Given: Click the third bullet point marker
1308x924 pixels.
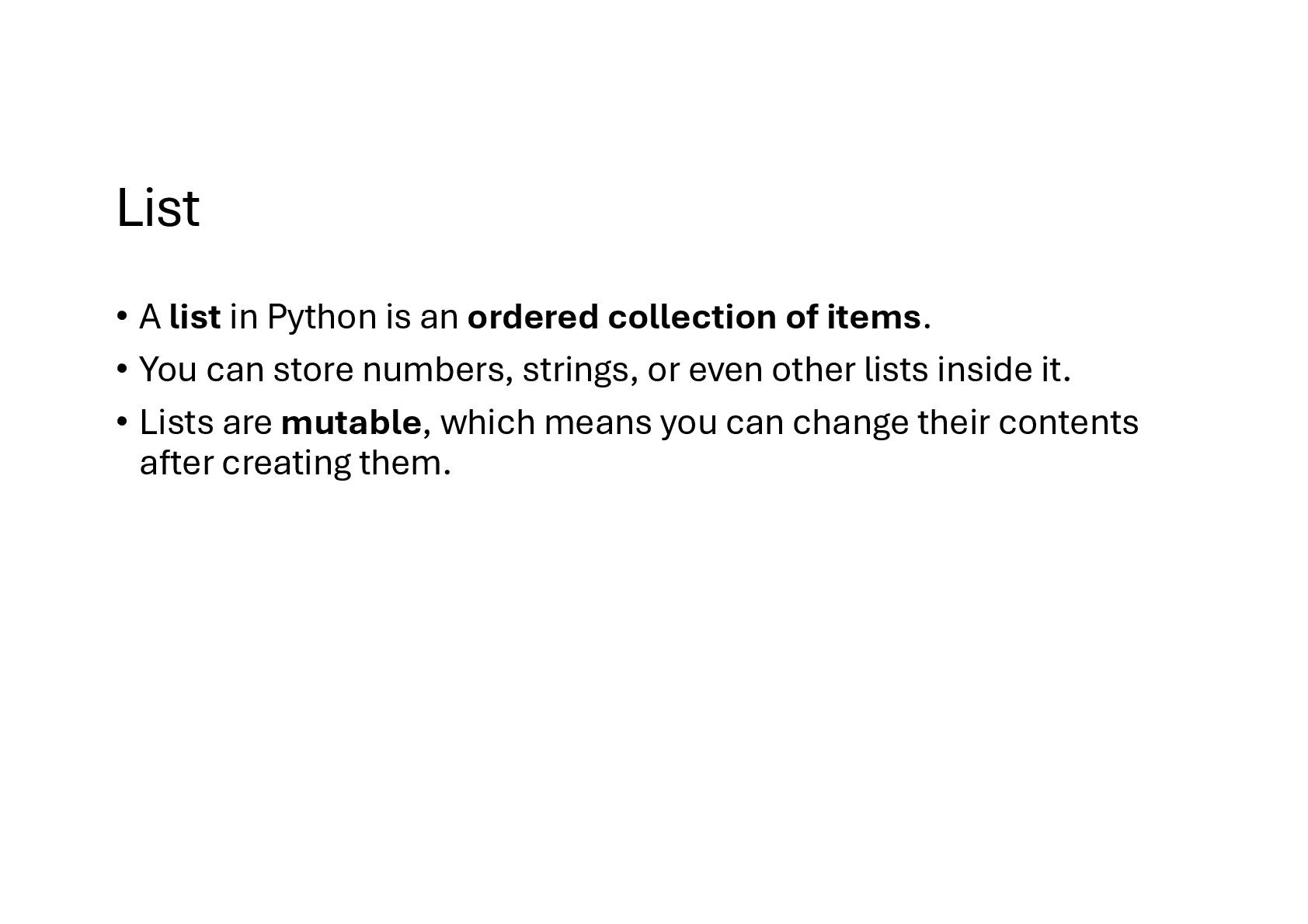Looking at the screenshot, I should click(x=121, y=422).
